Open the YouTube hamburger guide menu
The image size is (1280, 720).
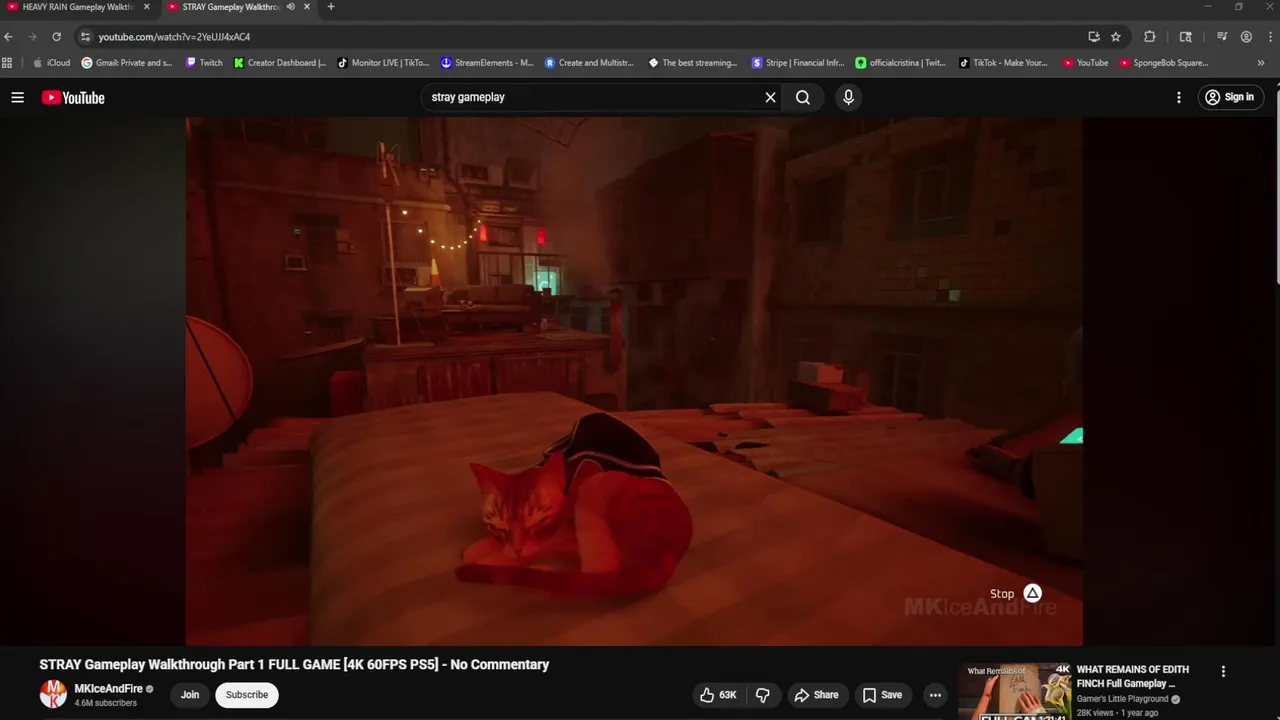pyautogui.click(x=17, y=97)
